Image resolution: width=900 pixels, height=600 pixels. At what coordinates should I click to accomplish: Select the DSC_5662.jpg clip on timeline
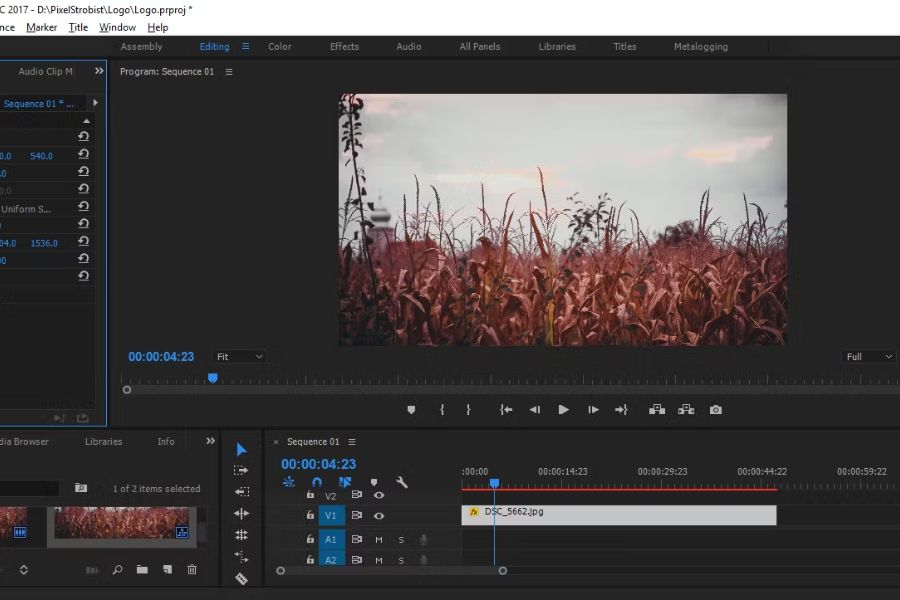point(618,515)
